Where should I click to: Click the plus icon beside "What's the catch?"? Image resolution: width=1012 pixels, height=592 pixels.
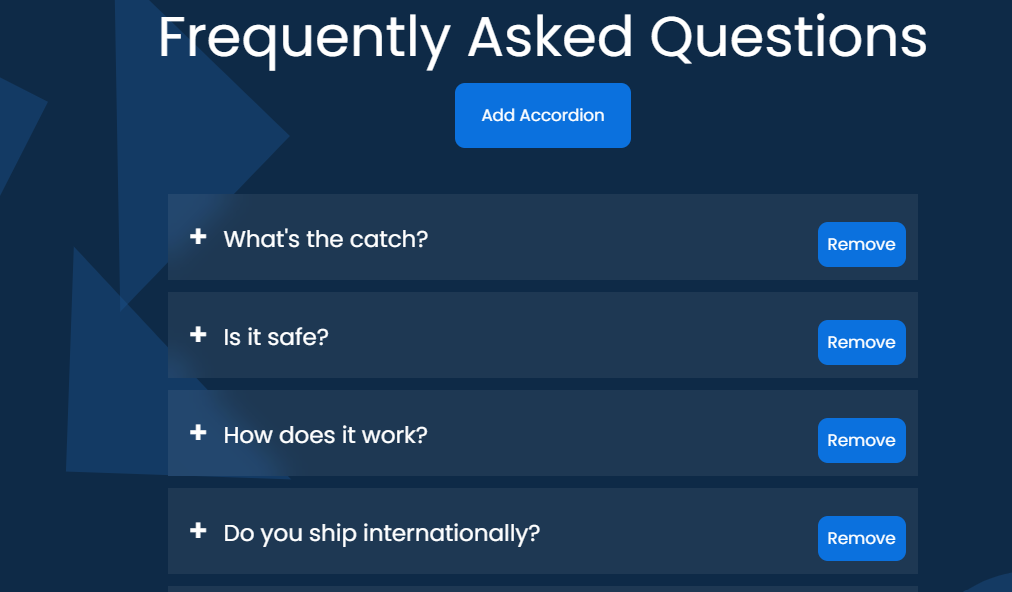pos(198,237)
